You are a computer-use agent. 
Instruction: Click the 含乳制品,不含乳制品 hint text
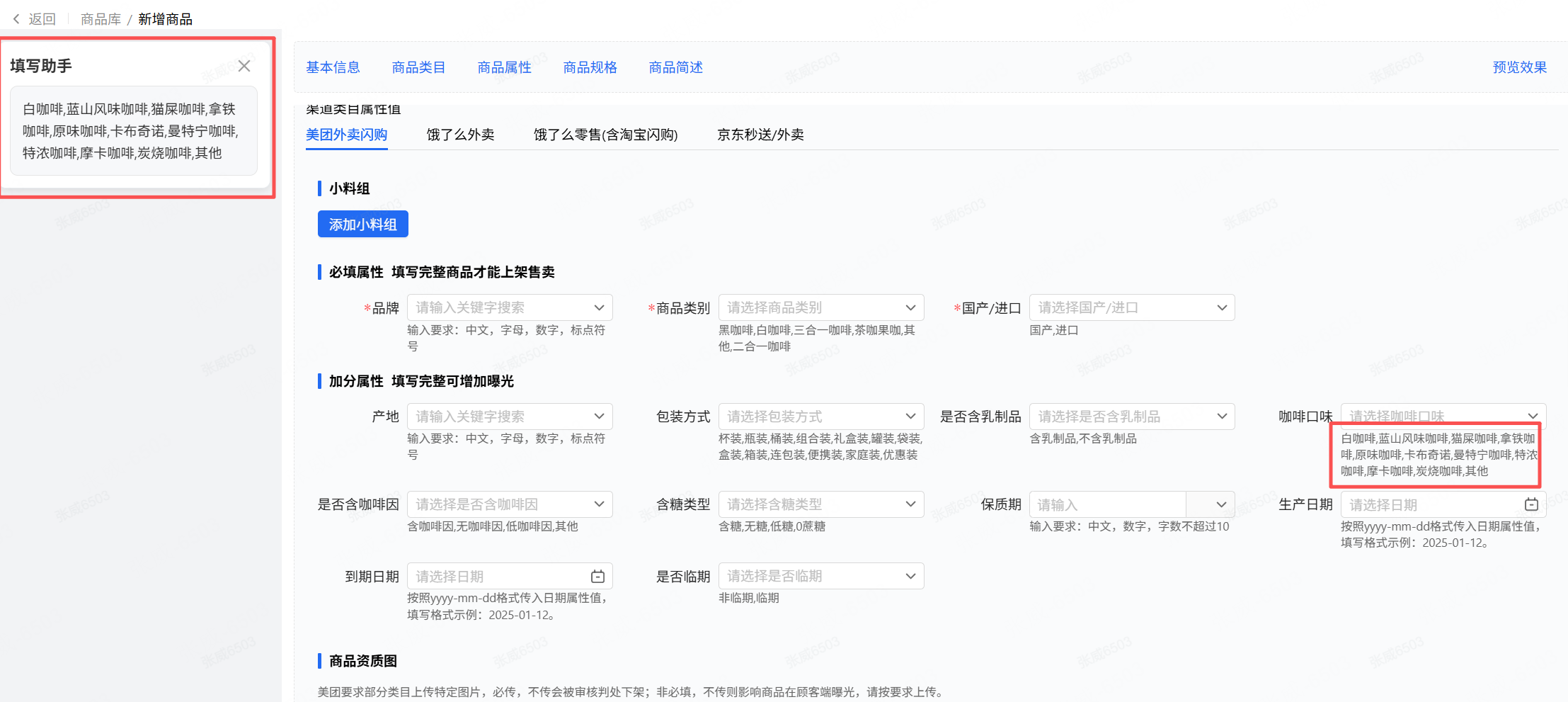coord(1083,438)
